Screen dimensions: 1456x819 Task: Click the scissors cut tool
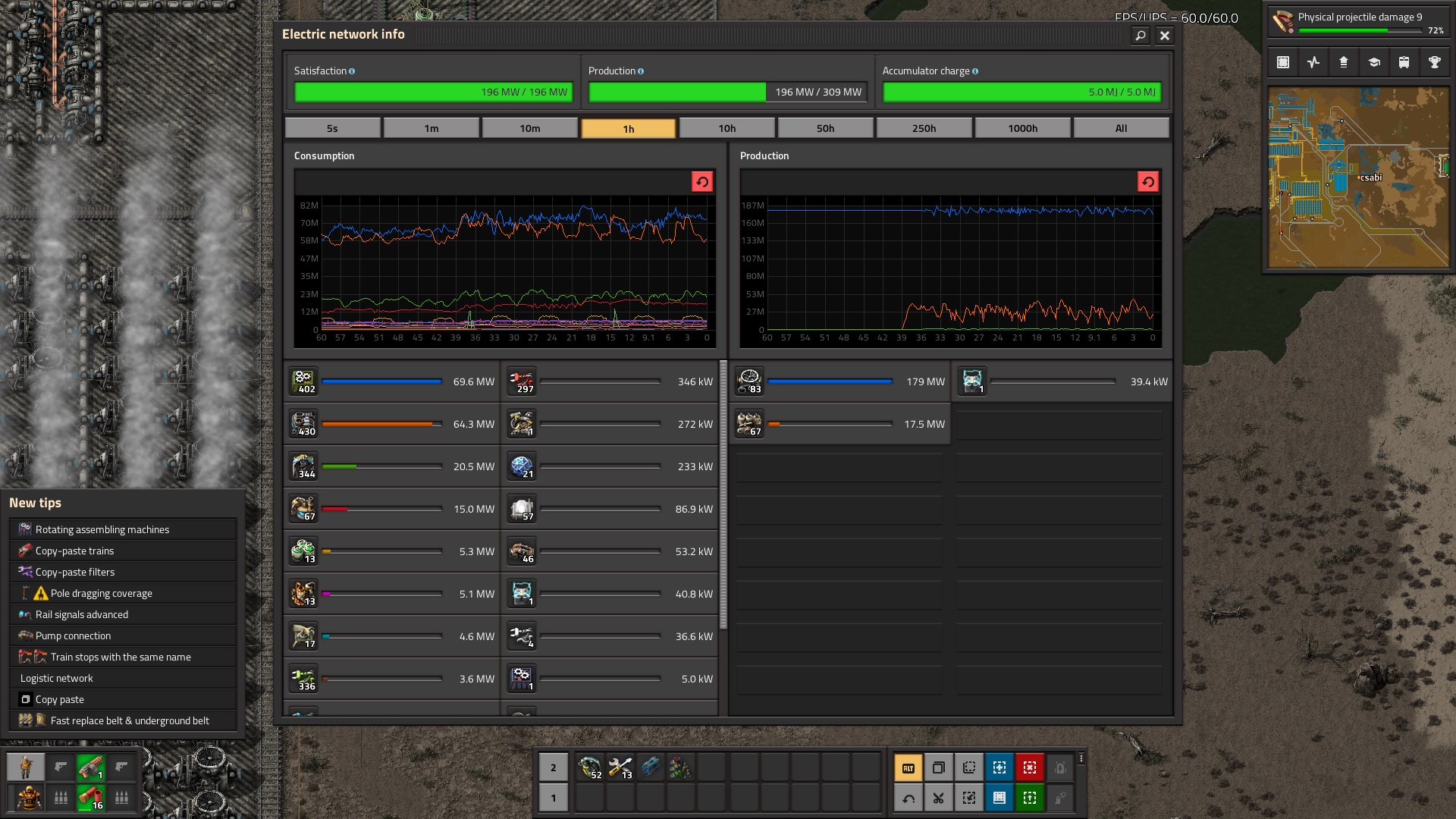pos(938,798)
